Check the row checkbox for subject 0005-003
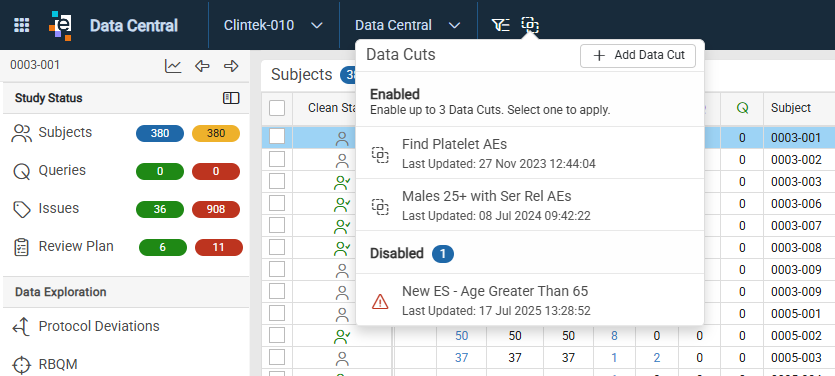The width and height of the screenshot is (835, 376). [x=277, y=357]
